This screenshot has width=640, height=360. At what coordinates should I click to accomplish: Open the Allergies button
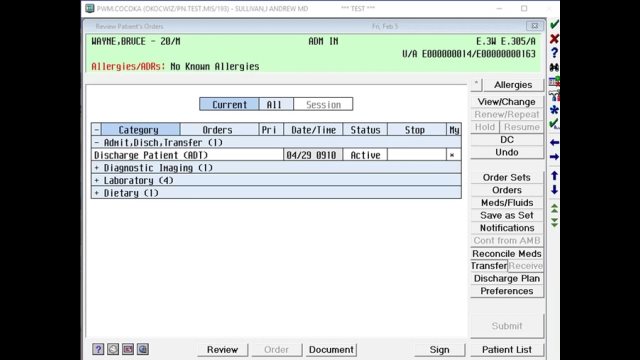point(513,84)
